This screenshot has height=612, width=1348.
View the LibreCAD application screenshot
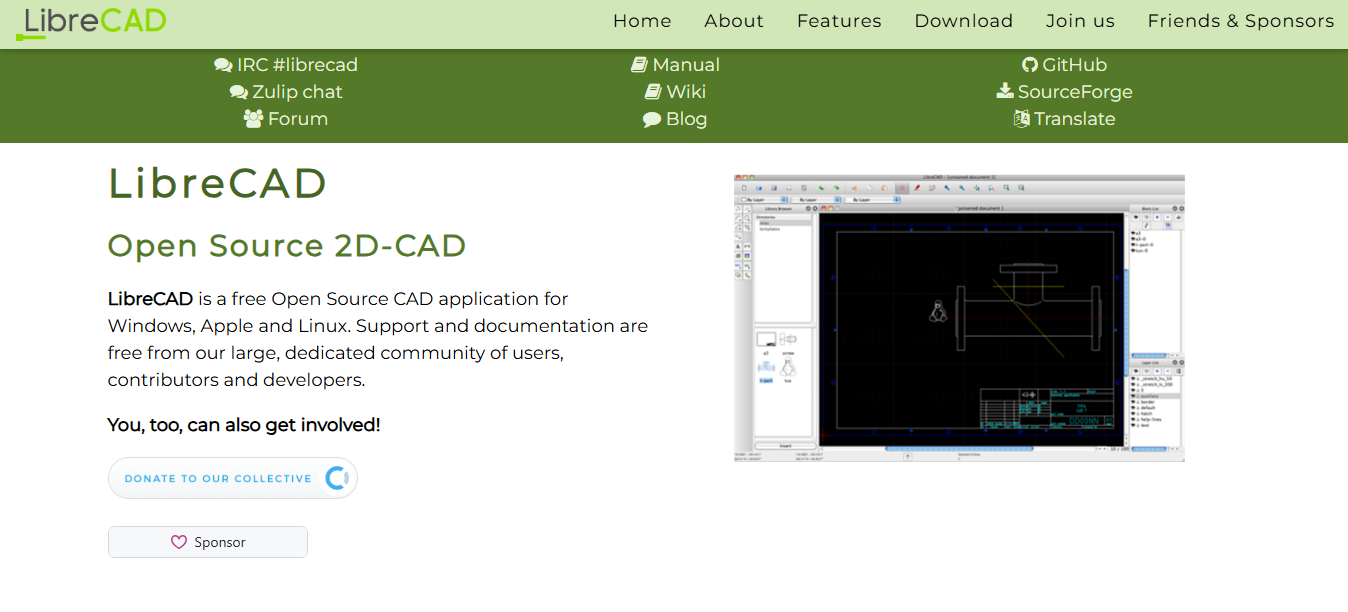[958, 316]
